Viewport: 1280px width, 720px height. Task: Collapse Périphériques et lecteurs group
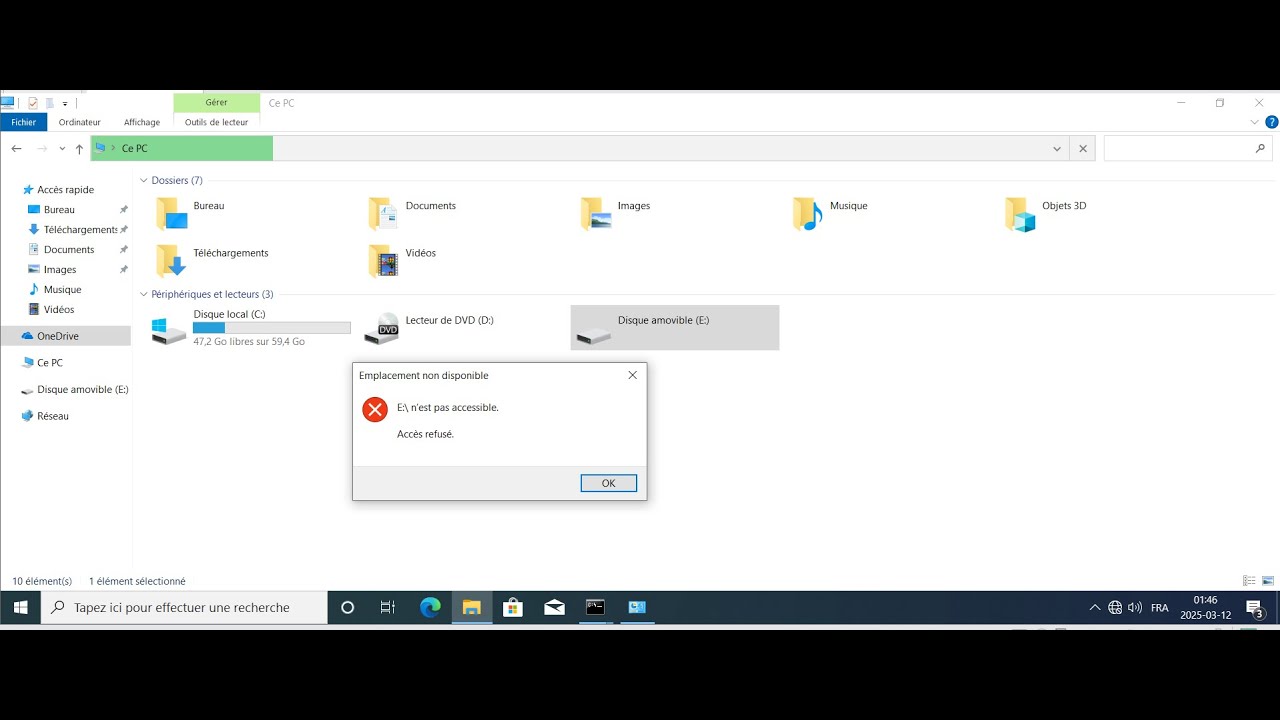pos(144,294)
